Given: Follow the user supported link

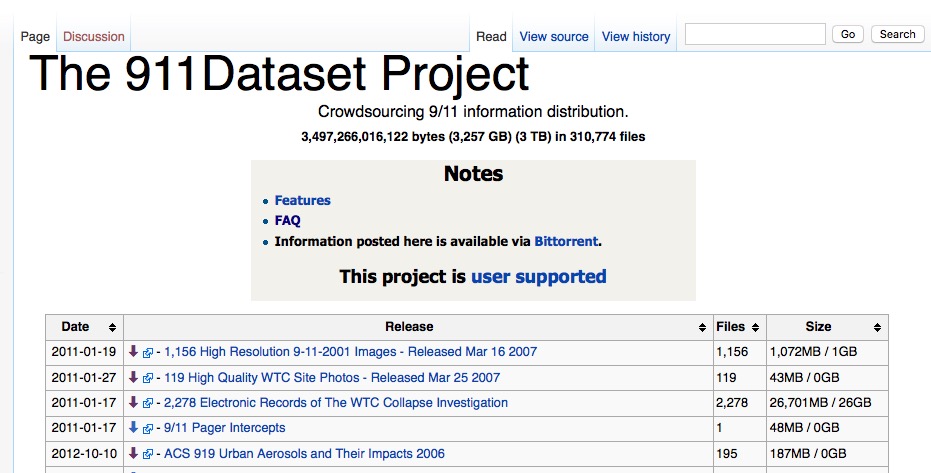Looking at the screenshot, I should [x=538, y=276].
